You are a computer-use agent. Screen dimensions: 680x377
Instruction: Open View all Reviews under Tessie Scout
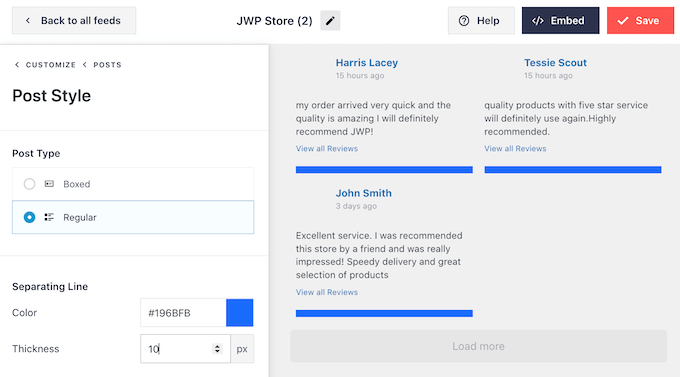(515, 148)
